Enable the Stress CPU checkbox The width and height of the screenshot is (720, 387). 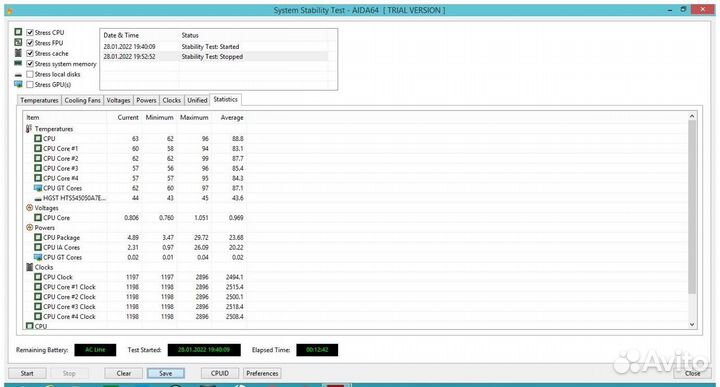pos(30,33)
